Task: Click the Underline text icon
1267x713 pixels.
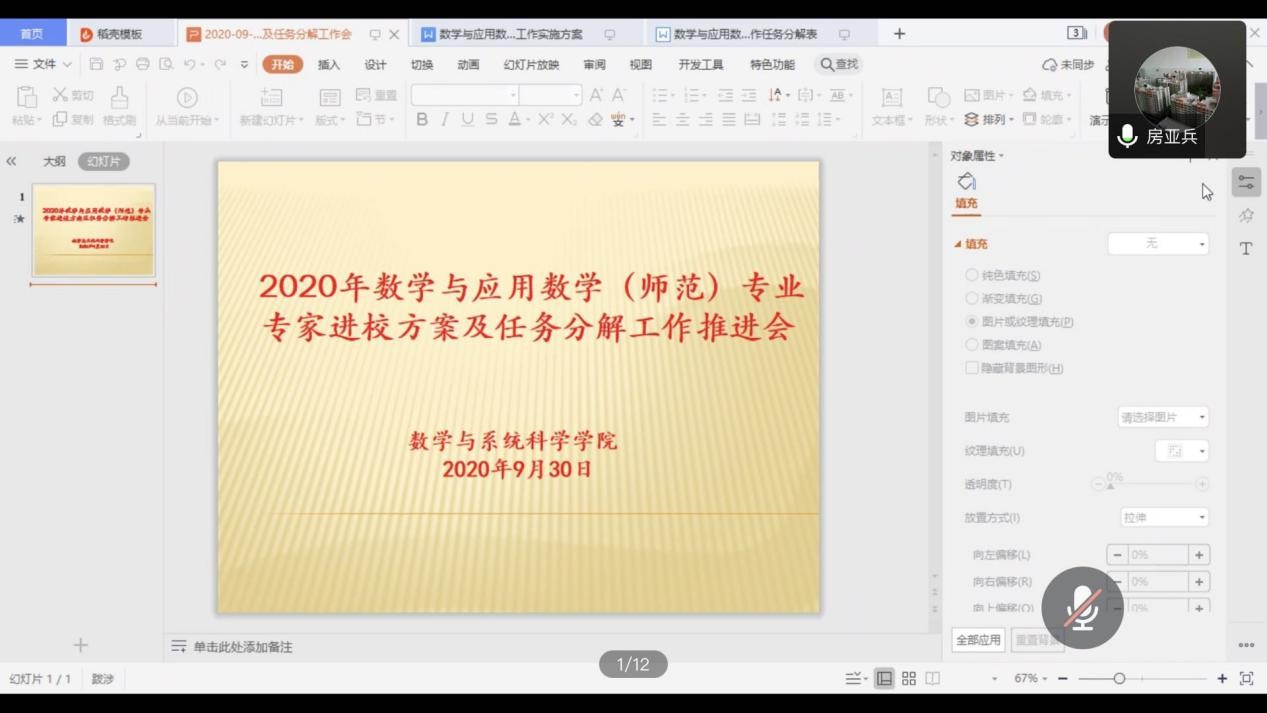Action: click(x=467, y=119)
